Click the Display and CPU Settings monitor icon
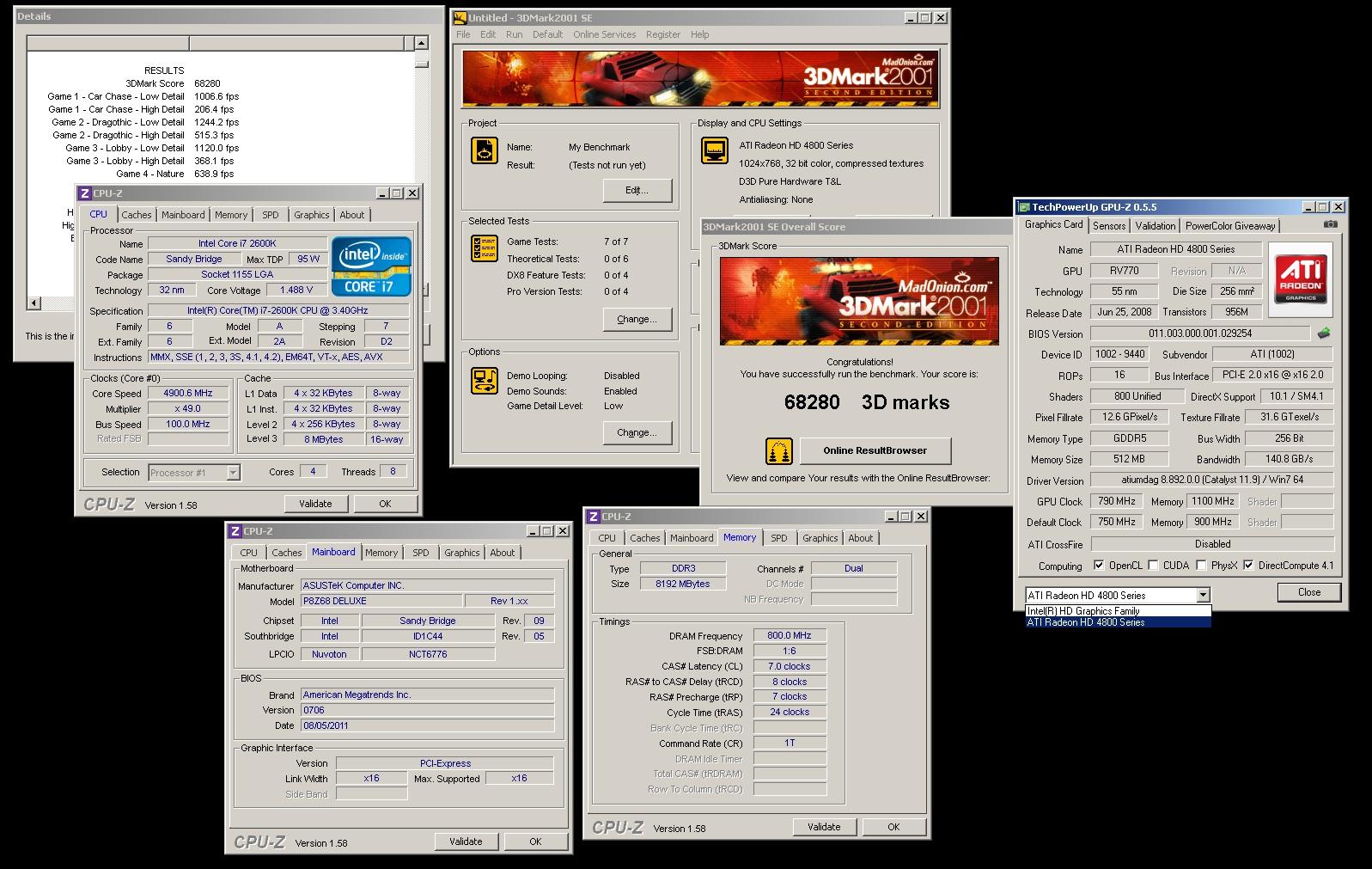The width and height of the screenshot is (1372, 869). [x=715, y=150]
